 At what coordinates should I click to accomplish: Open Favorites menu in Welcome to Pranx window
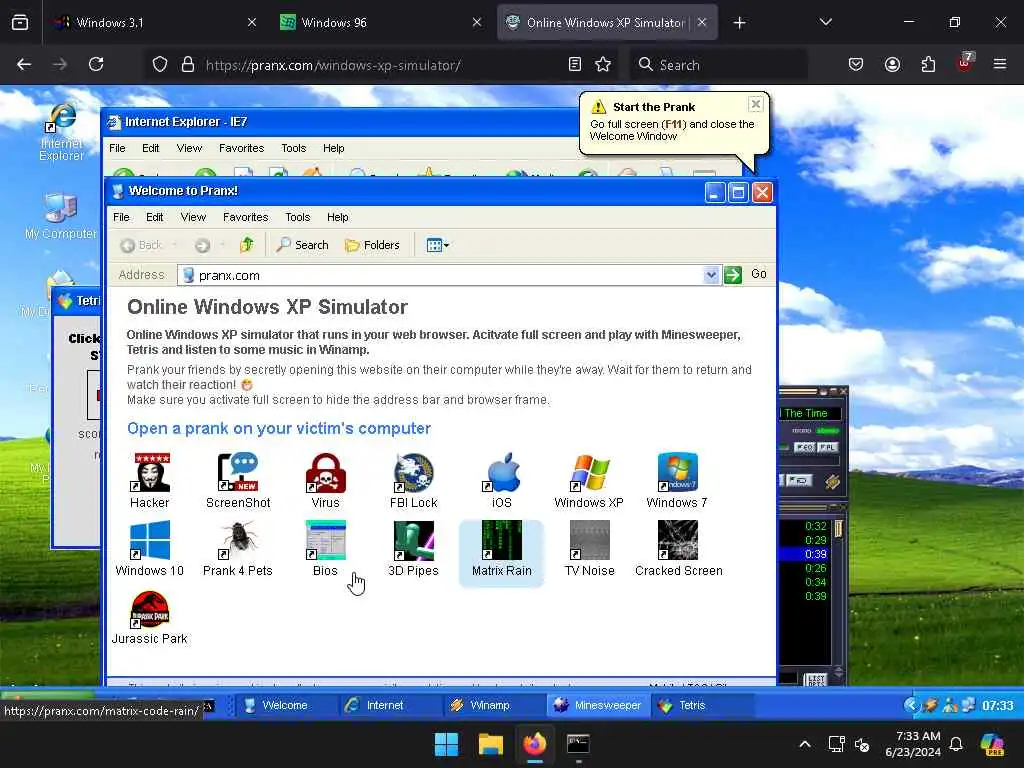coord(246,217)
